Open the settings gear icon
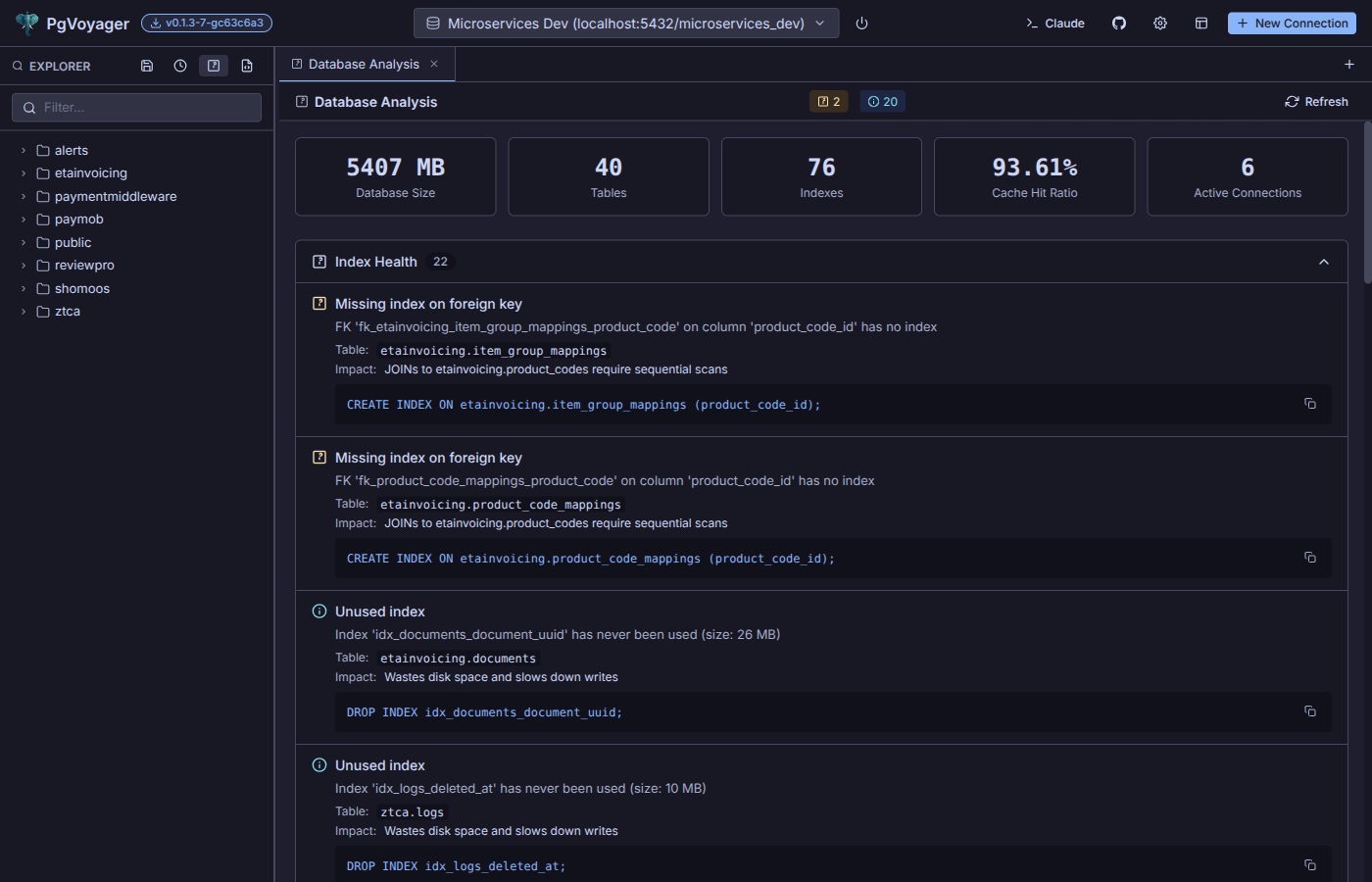Viewport: 1372px width, 882px height. pos(1160,24)
